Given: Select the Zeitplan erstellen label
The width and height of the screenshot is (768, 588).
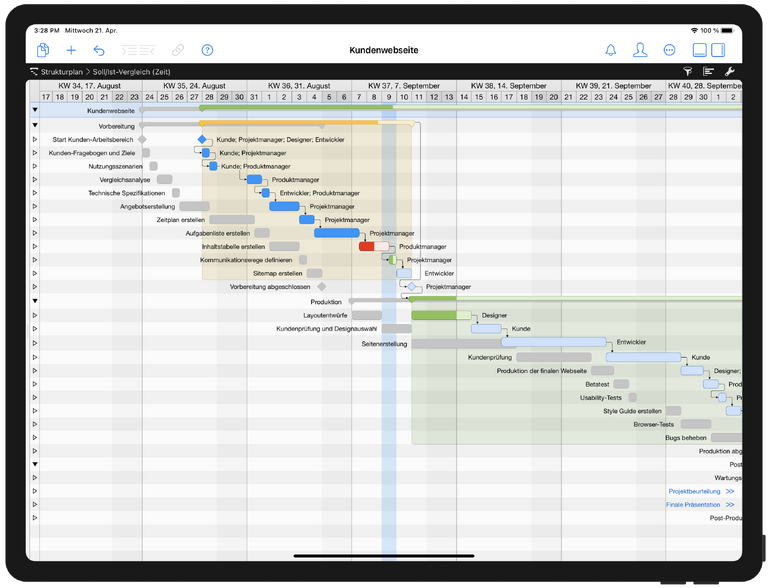Looking at the screenshot, I should pos(181,220).
